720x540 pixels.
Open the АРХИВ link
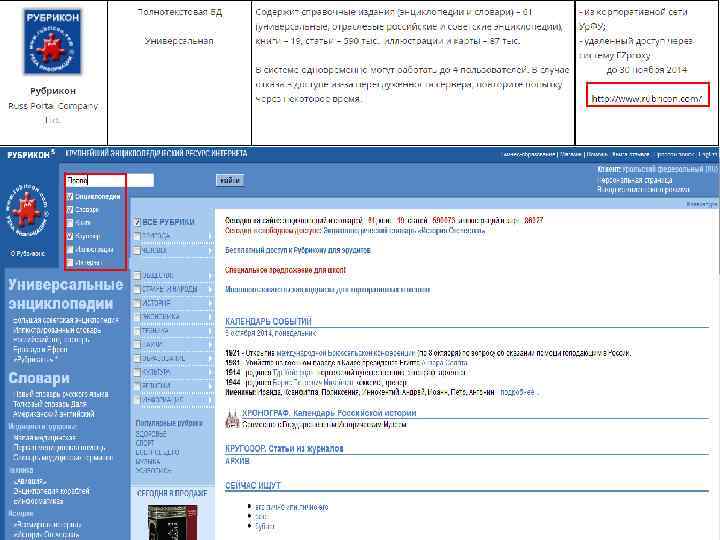(237, 461)
